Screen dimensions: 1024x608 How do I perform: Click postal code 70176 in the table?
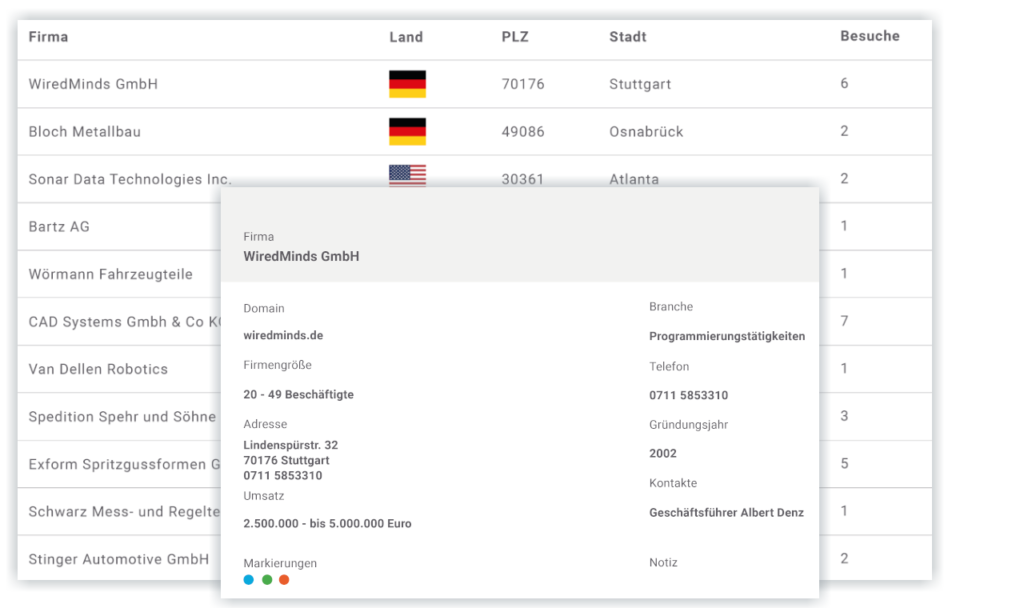pos(523,84)
